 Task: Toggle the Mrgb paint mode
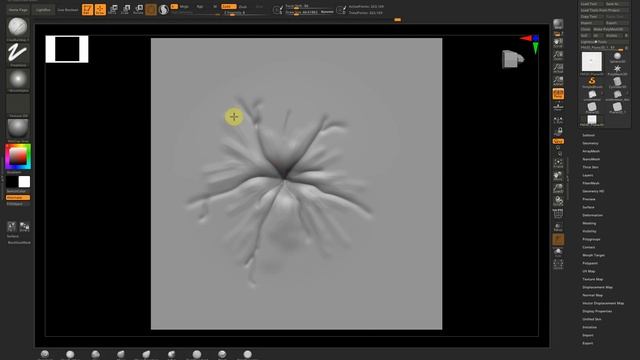[x=184, y=7]
